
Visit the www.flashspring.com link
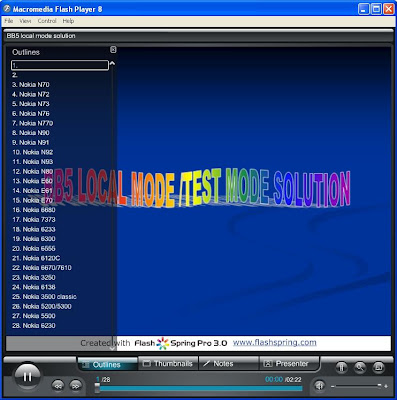click(274, 342)
